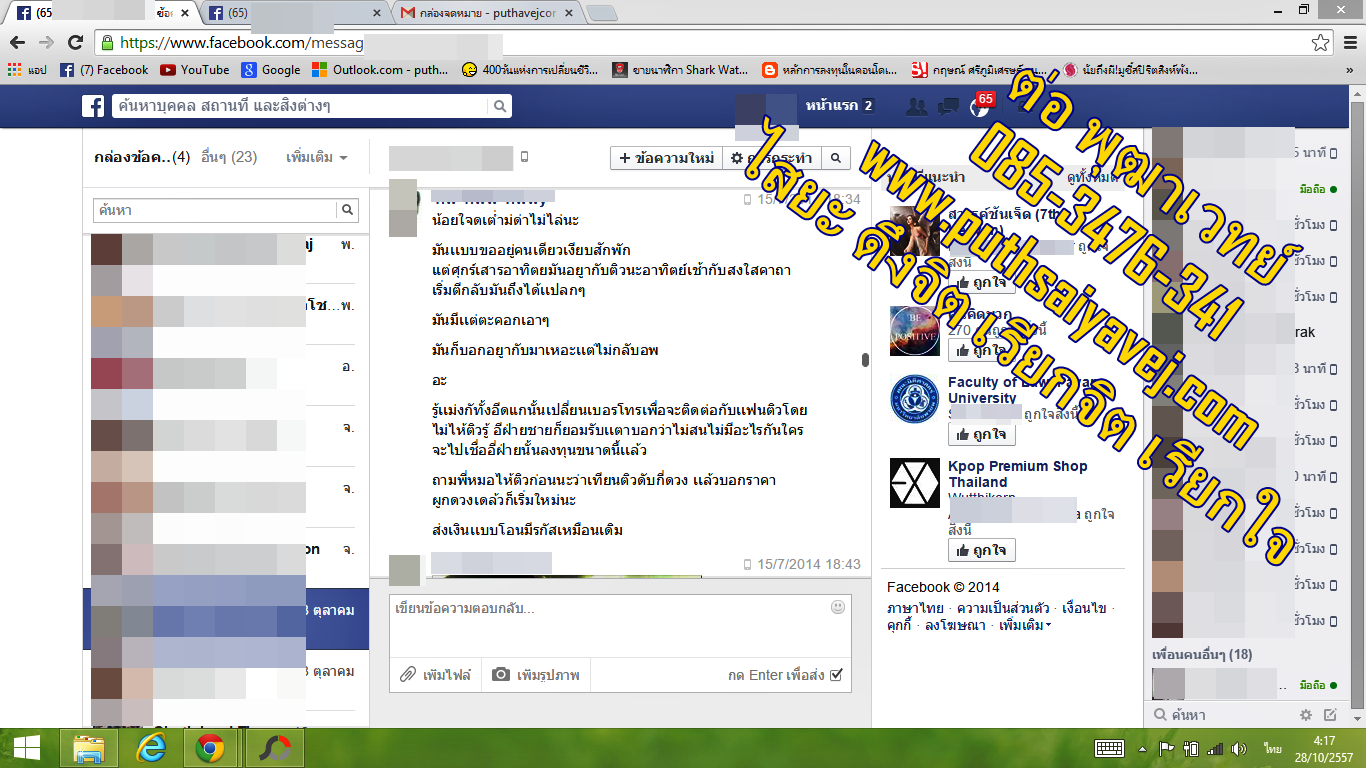Screen dimensions: 1366x768
Task: Show hidden tray icons arrow
Action: pyautogui.click(x=1142, y=748)
